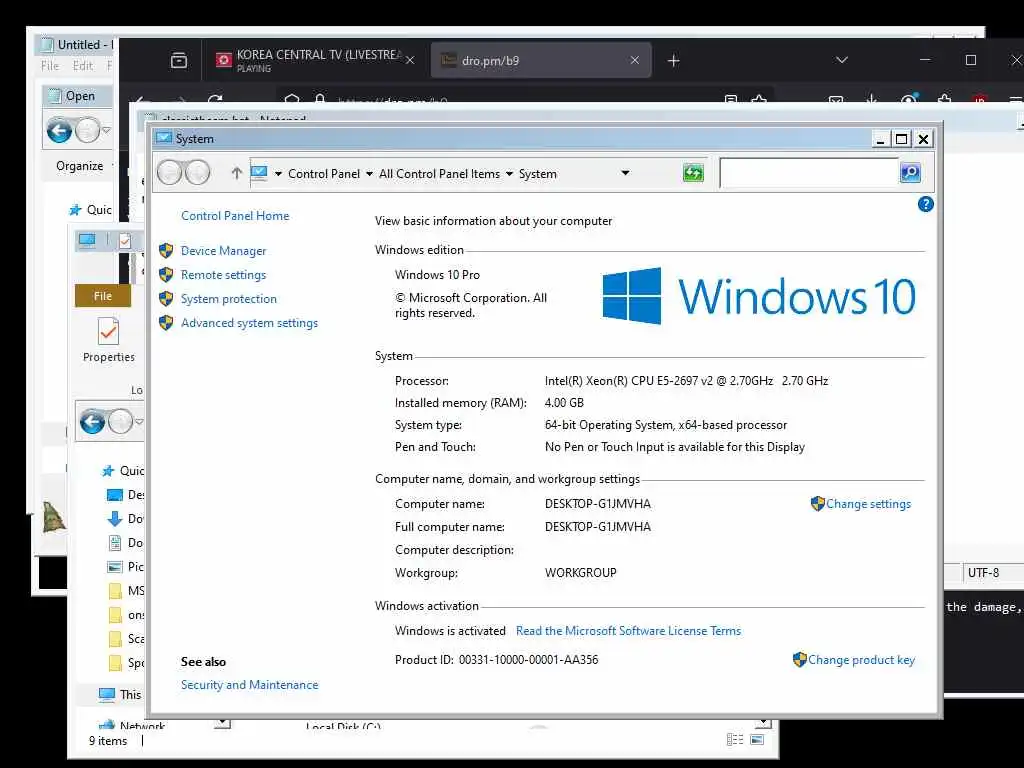The width and height of the screenshot is (1024, 768).
Task: Select This PC in Explorer tree
Action: point(120,694)
